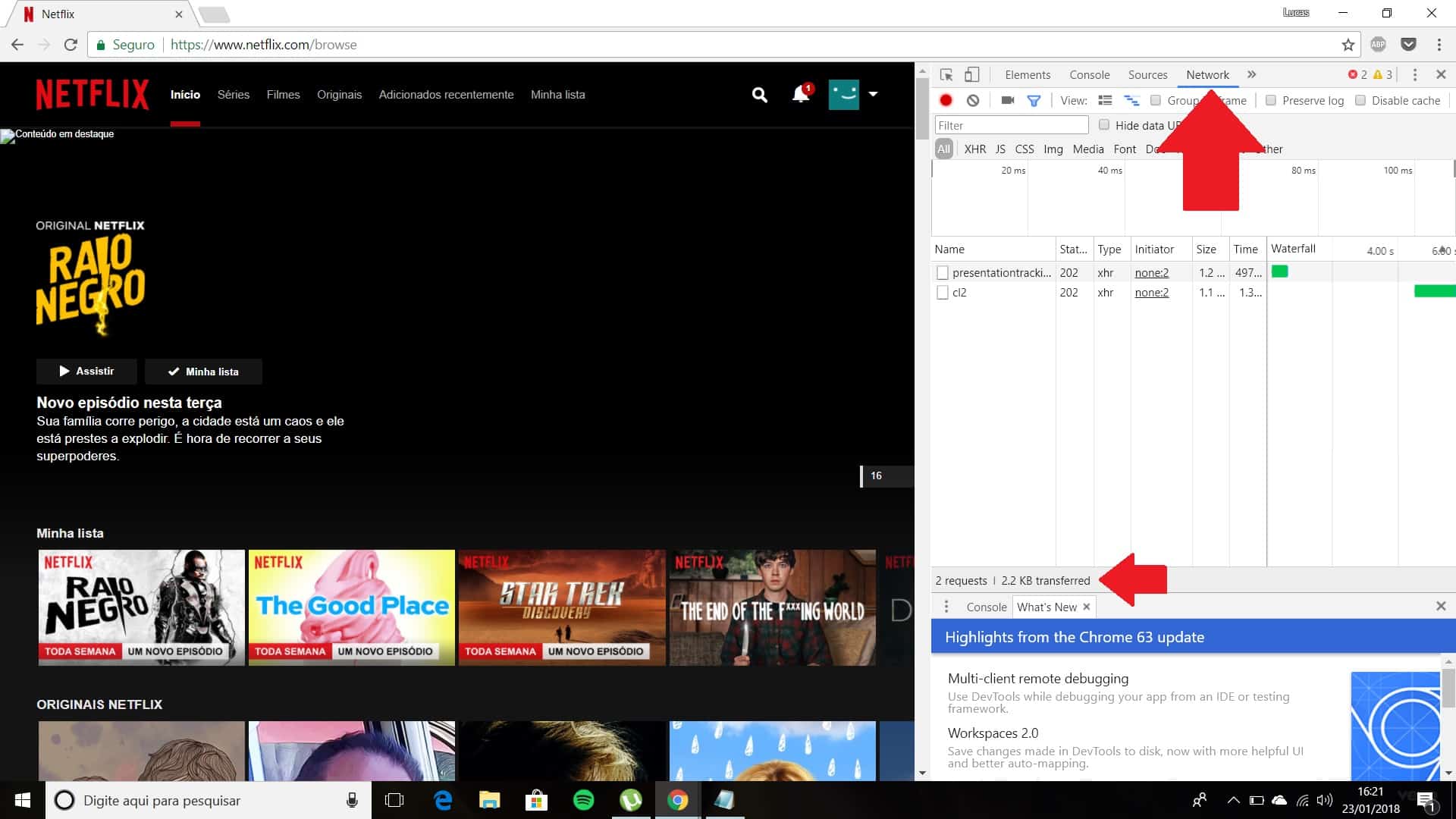Viewport: 1456px width, 819px height.
Task: Filter requests by XHR
Action: 974,149
